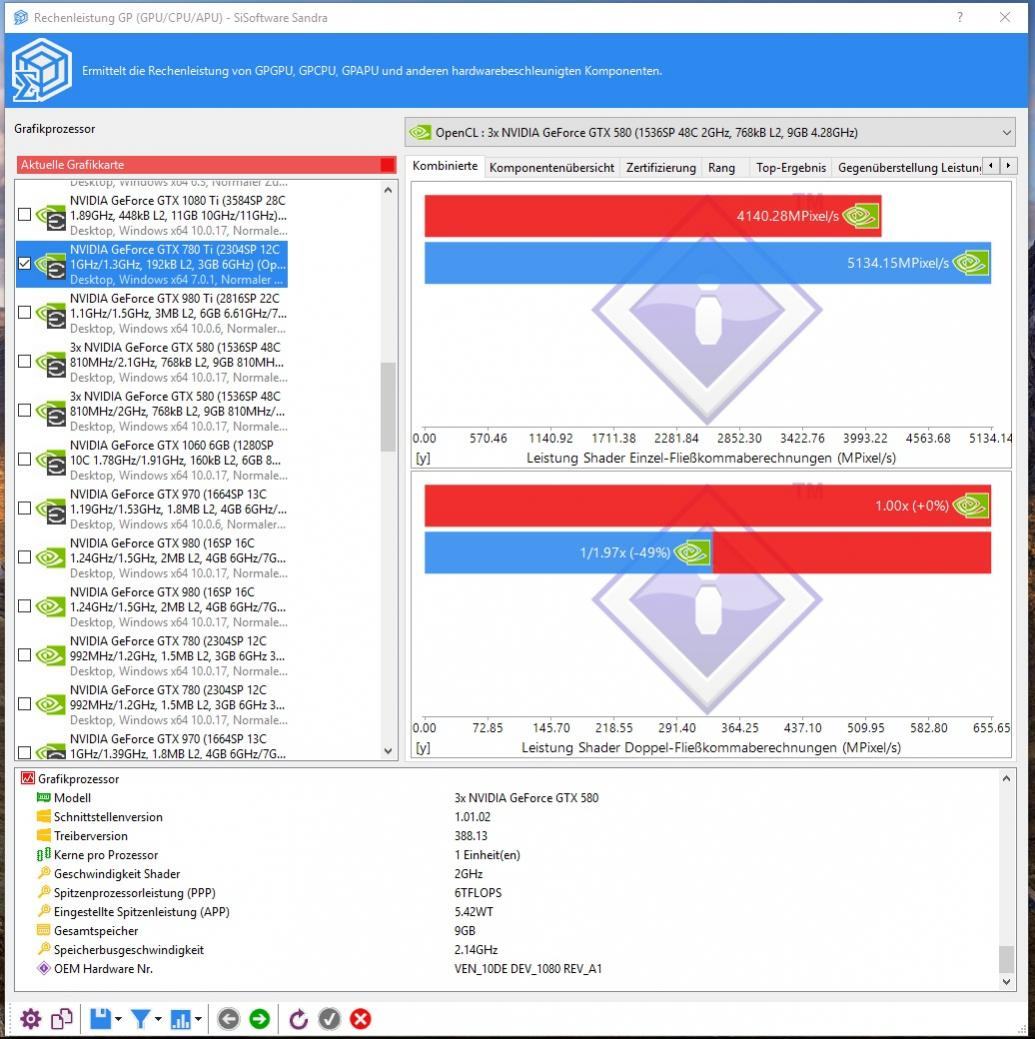Go back with the grey arrow button

coord(229,1018)
